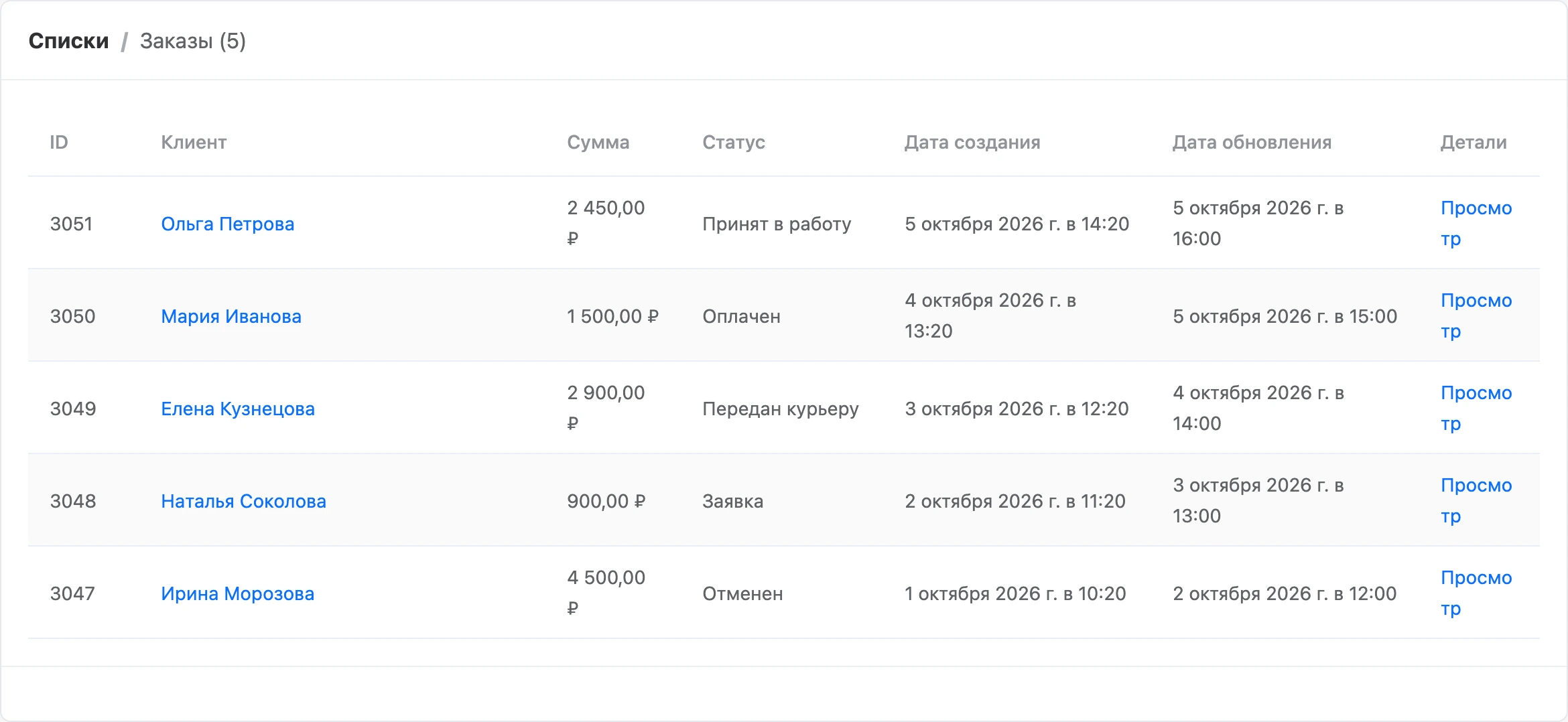
Task: Open the Списки breadcrumb link
Action: 68,41
